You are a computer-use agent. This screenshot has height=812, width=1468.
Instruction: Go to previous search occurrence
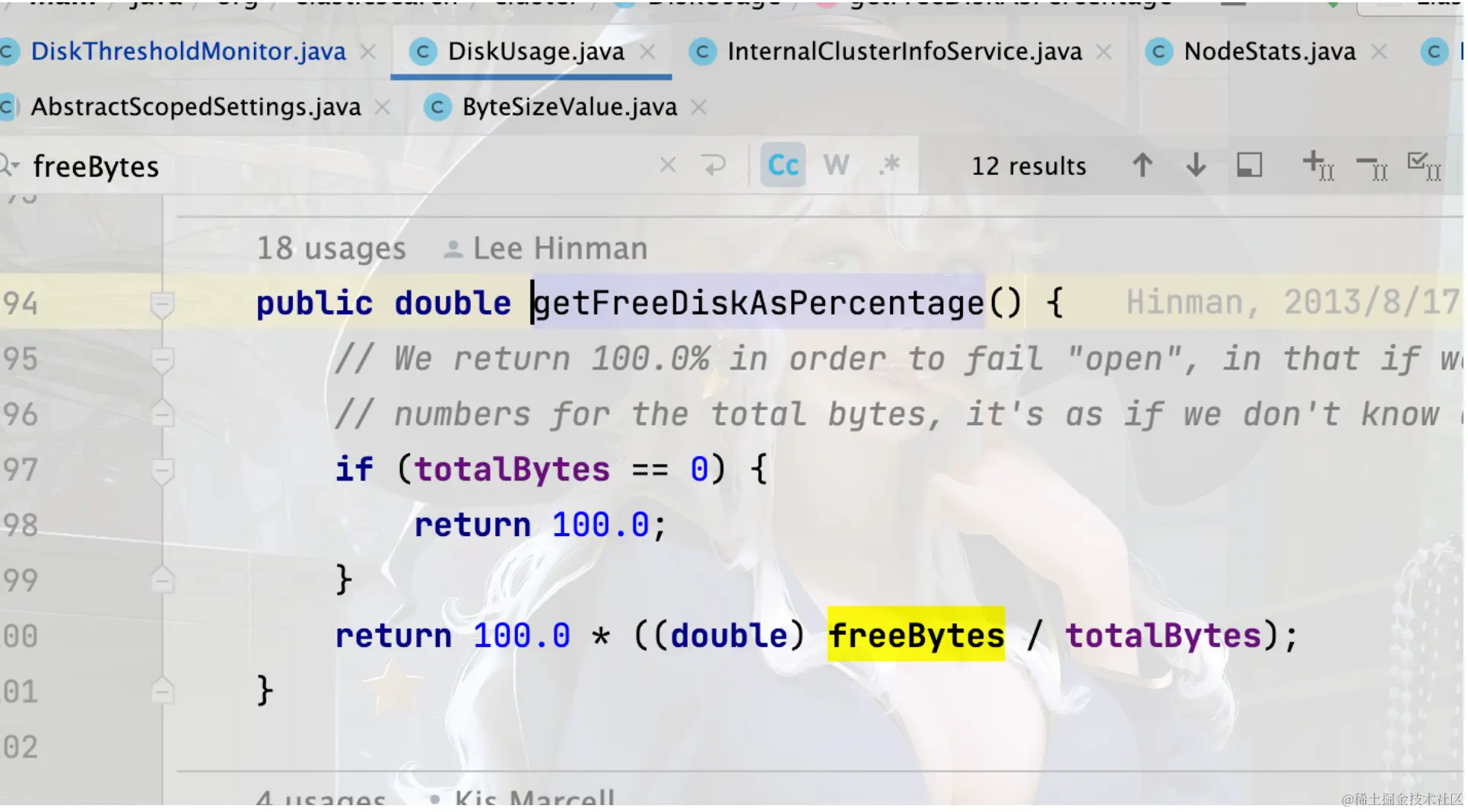(x=1142, y=165)
